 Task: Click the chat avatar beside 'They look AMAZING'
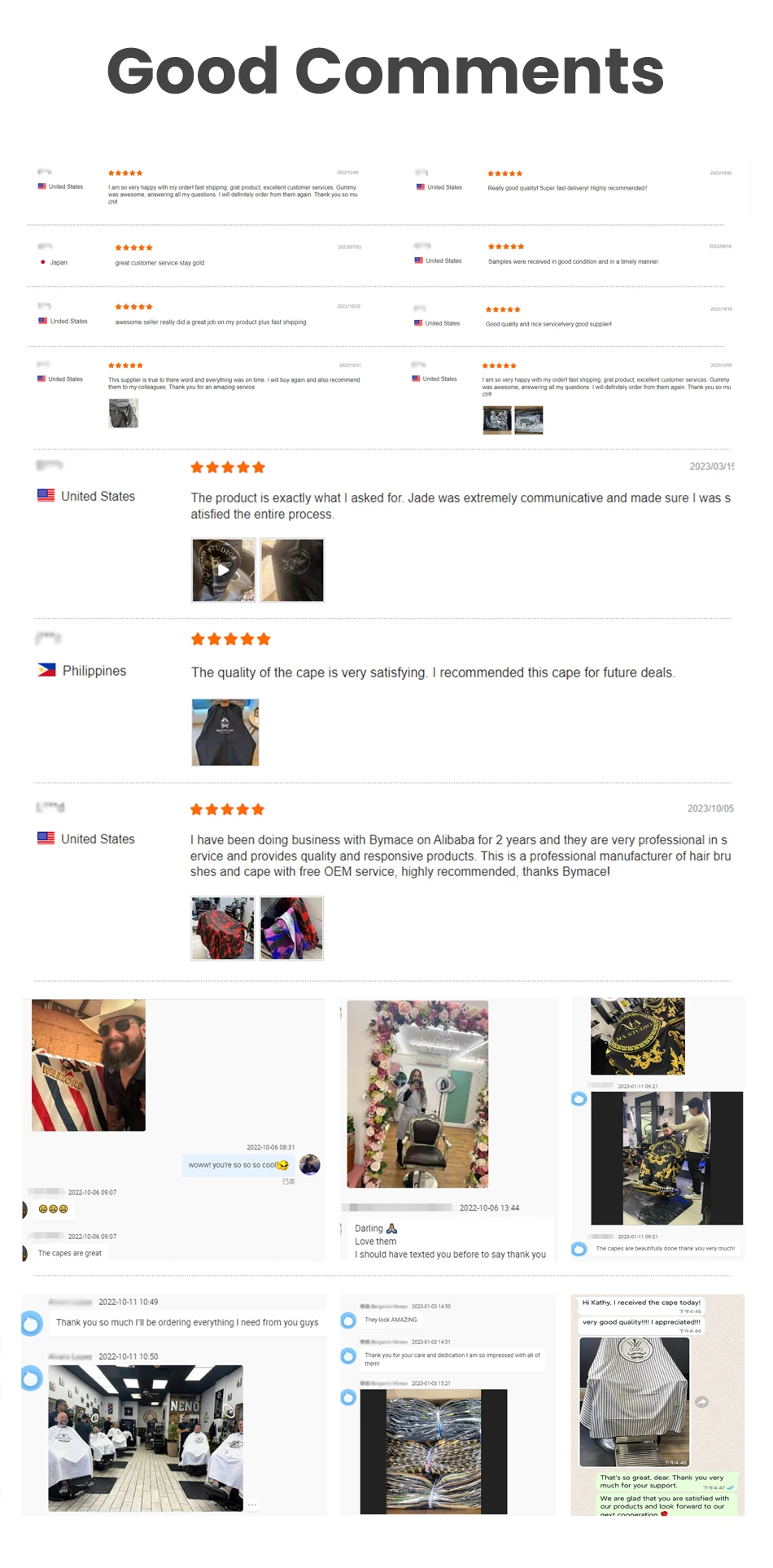[348, 1320]
